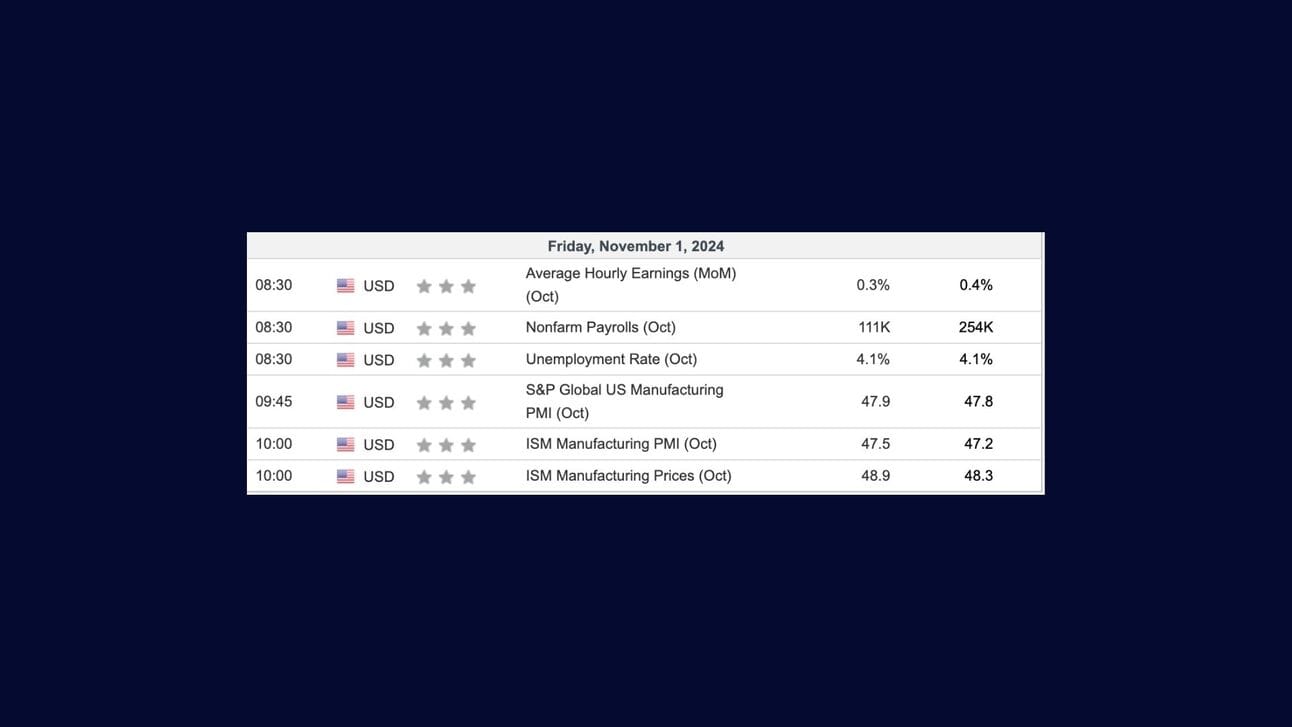Screen dimensions: 1292x727
Task: Click importance stars for Average Hourly Earnings
Action: click(446, 286)
